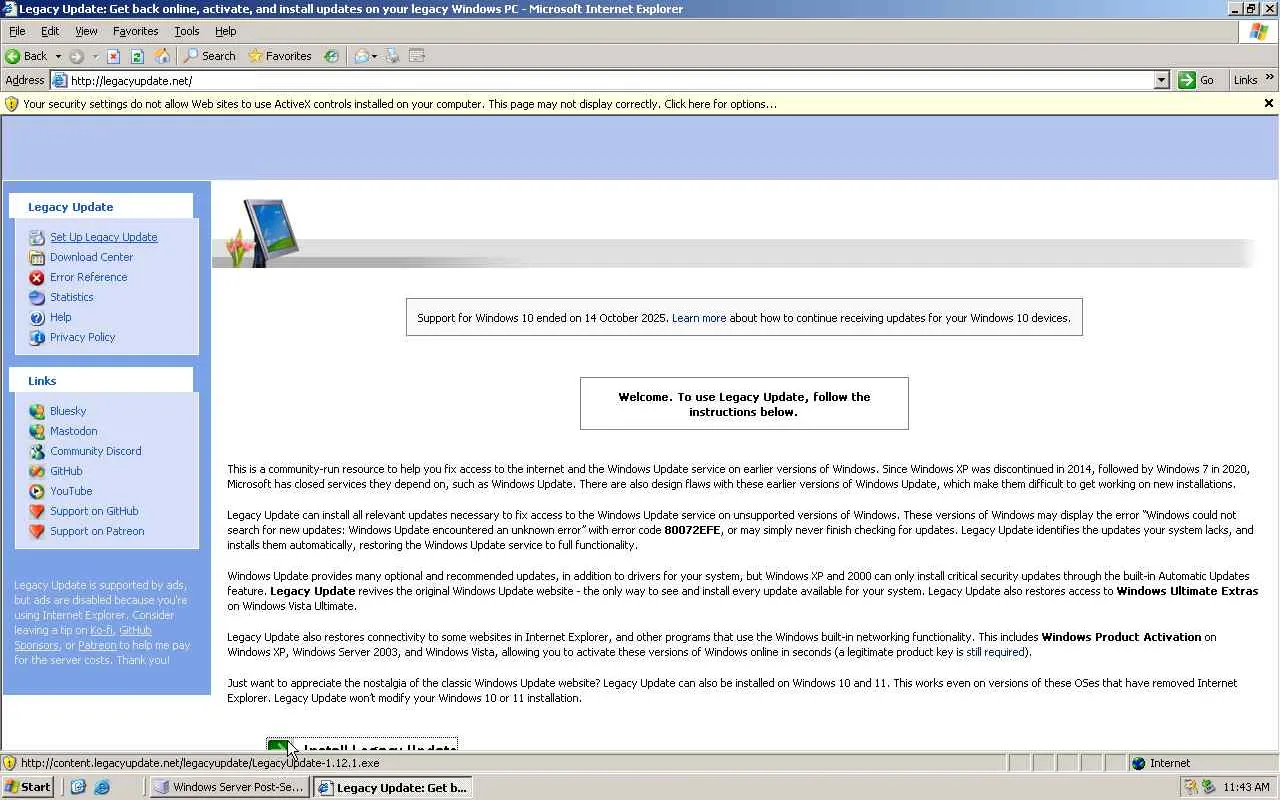Print the page with the Print icon
This screenshot has height=800, width=1280.
tap(393, 56)
